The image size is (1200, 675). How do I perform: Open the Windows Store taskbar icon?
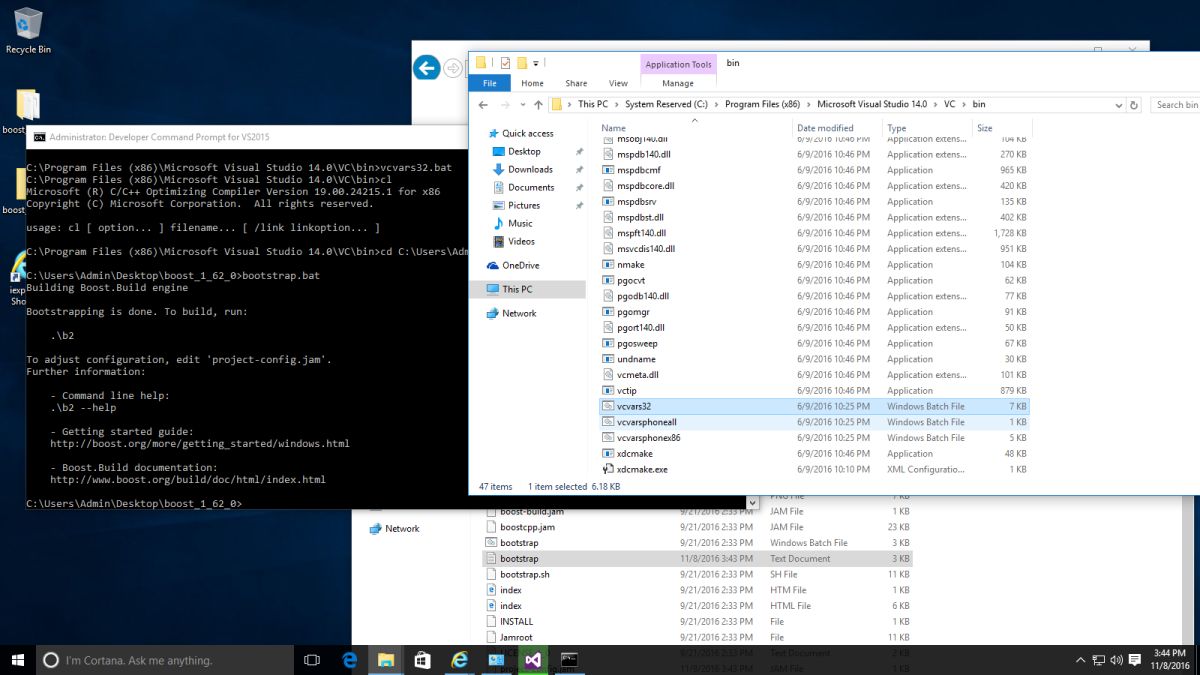[x=422, y=660]
